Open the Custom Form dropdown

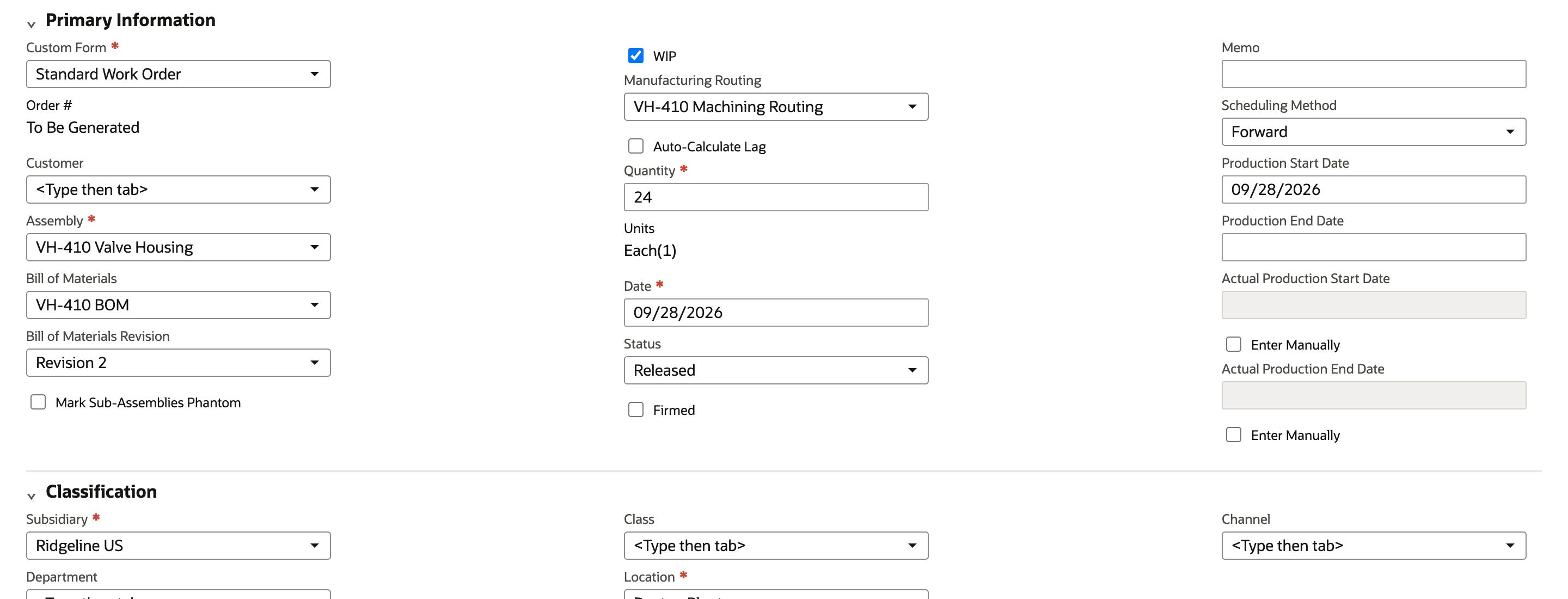click(179, 74)
